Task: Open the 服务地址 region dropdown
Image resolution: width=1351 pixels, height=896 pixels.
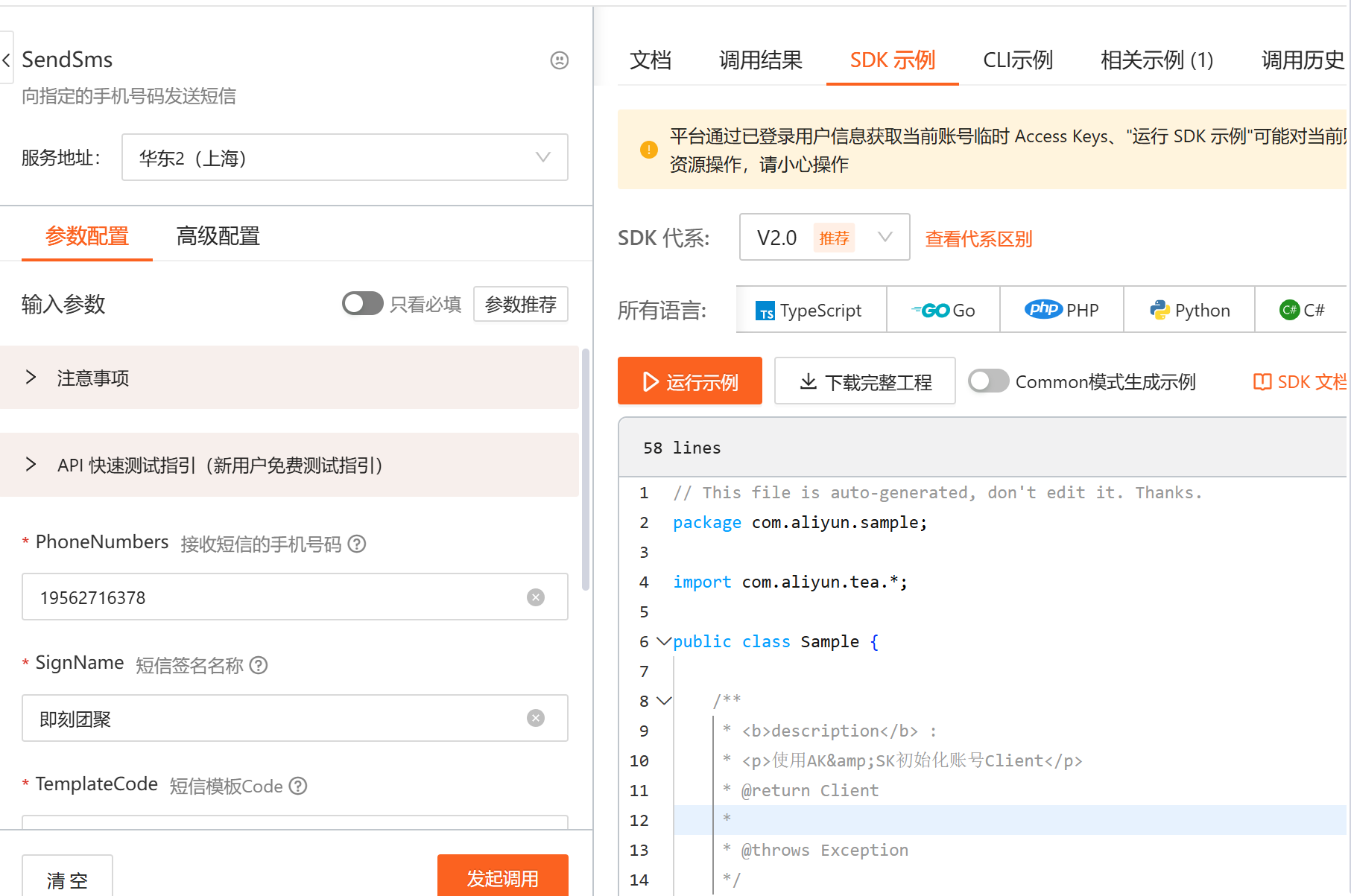Action: pyautogui.click(x=344, y=157)
